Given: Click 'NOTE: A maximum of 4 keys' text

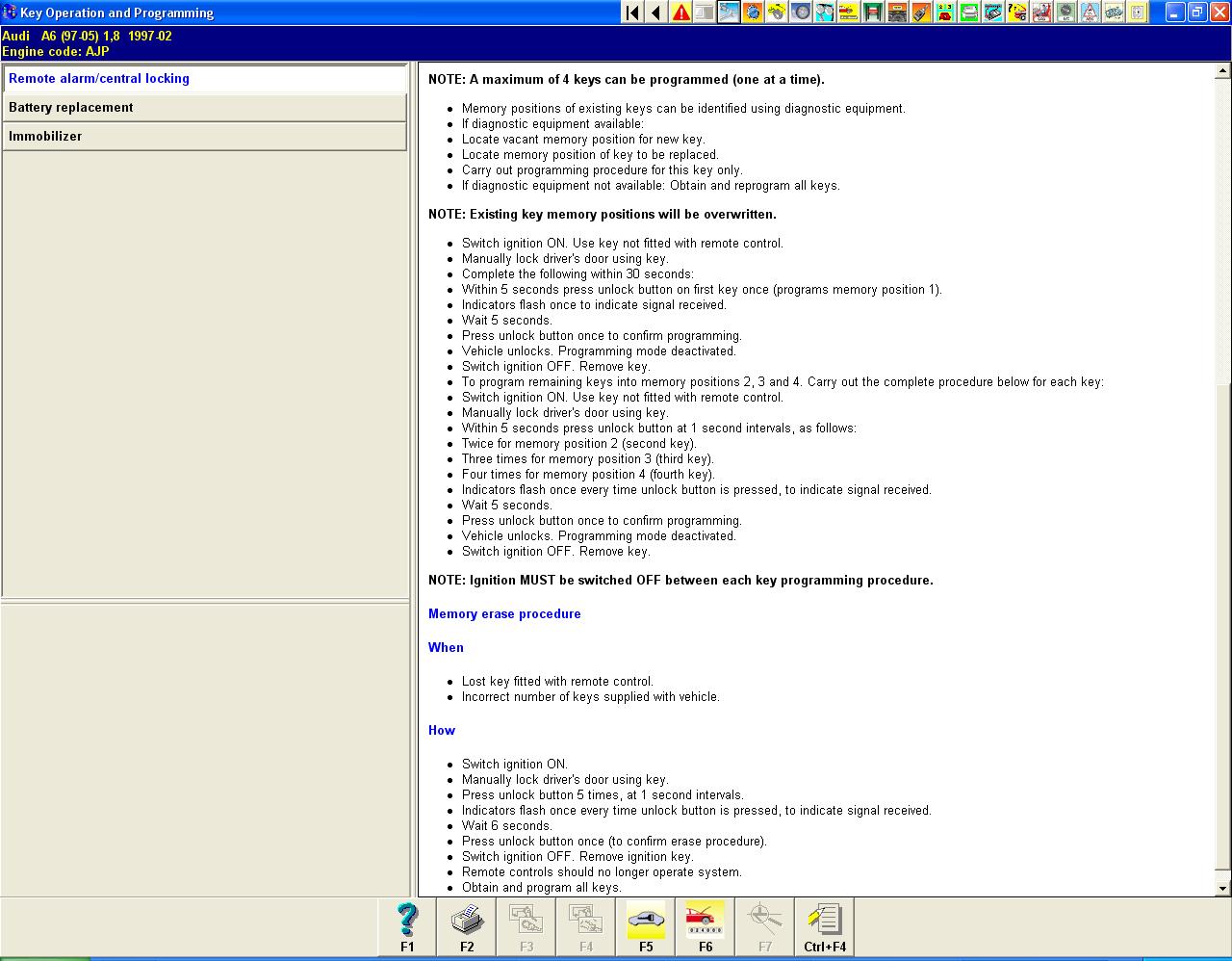Looking at the screenshot, I should pyautogui.click(x=626, y=80).
